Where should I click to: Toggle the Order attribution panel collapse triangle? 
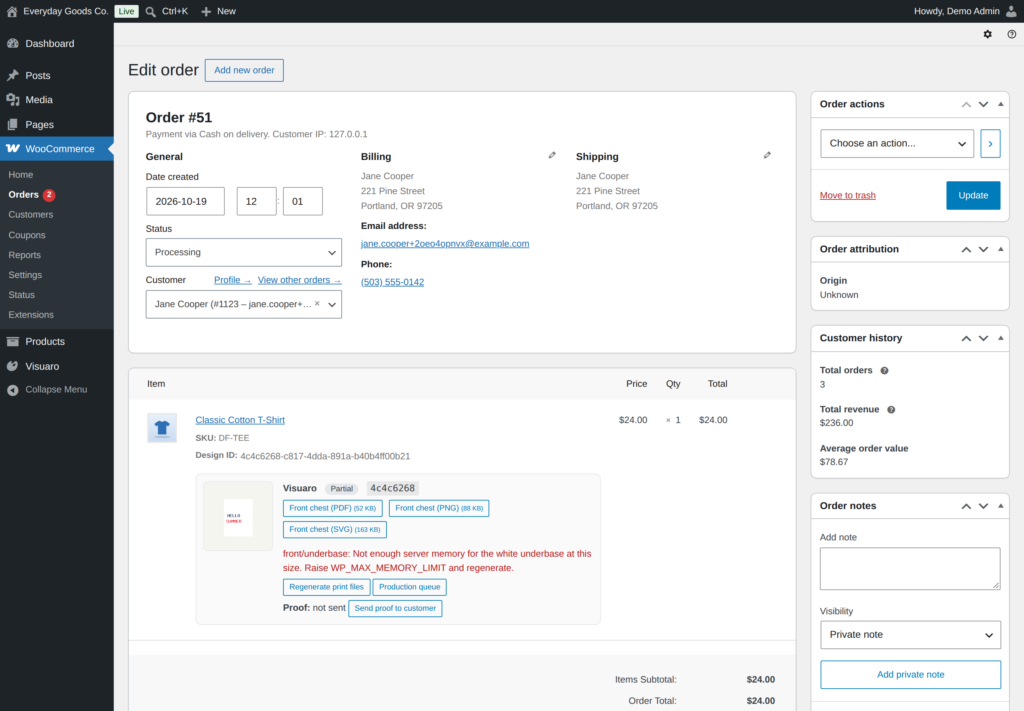pos(1000,249)
